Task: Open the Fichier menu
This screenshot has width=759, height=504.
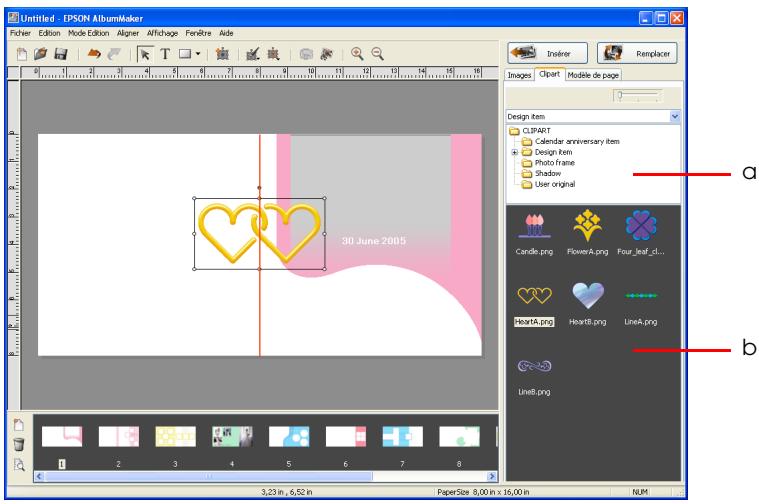Action: click(x=20, y=33)
